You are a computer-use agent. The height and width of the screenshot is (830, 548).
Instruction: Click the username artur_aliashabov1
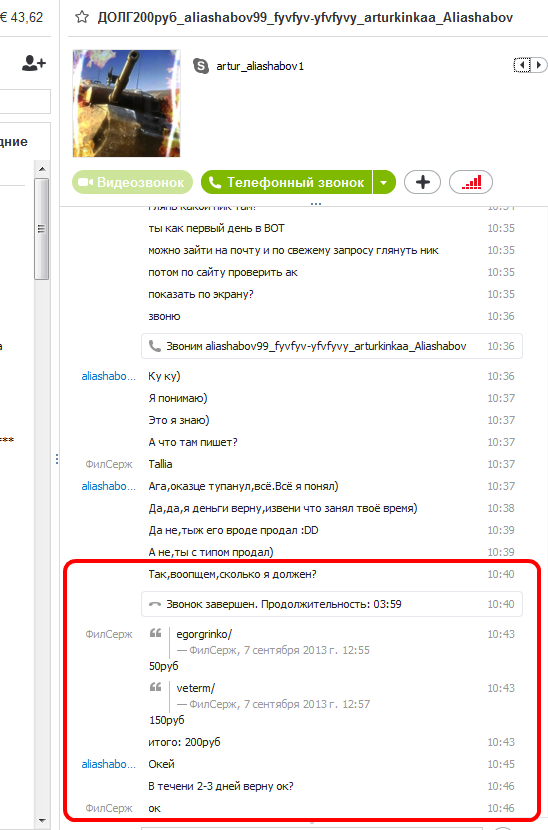coord(260,66)
